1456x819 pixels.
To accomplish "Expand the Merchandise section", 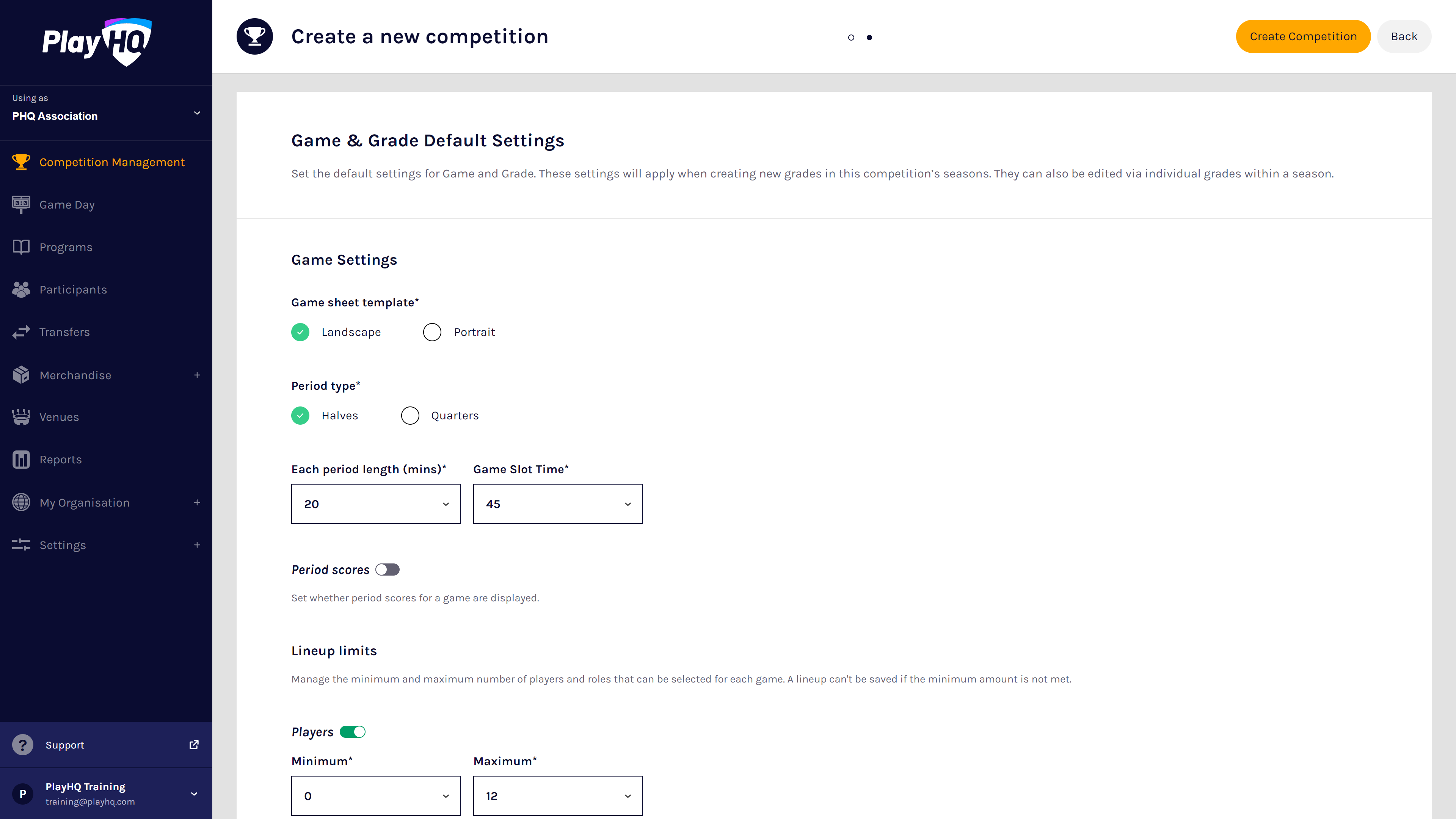I will [197, 375].
